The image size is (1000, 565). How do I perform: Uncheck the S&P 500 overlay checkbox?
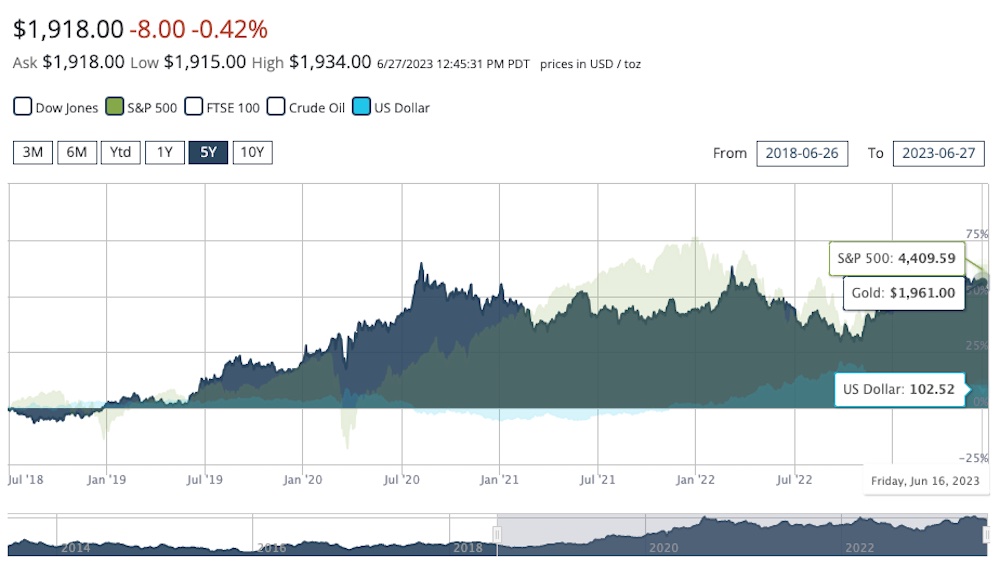pyautogui.click(x=114, y=107)
